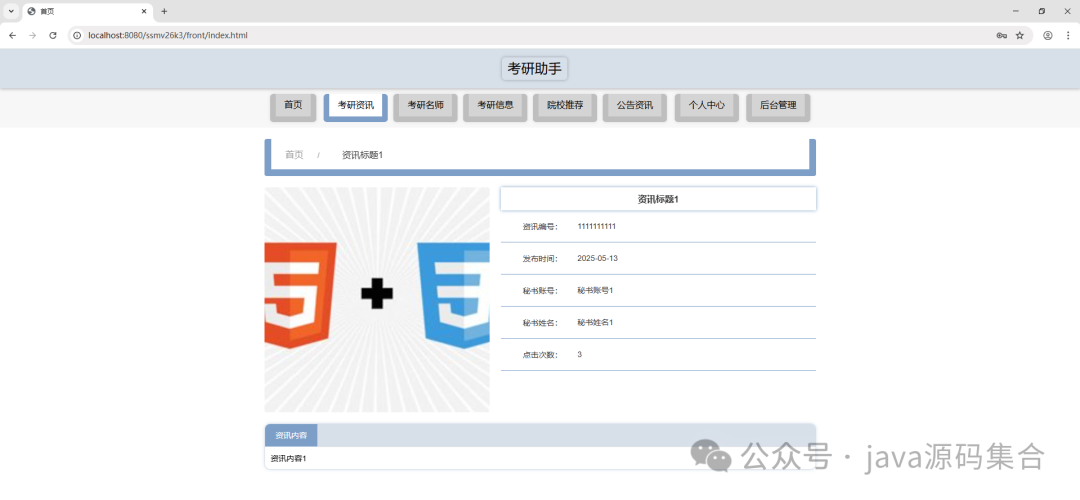Click the 资讯标题1 breadcrumb text
The height and width of the screenshot is (500, 1080).
point(362,155)
